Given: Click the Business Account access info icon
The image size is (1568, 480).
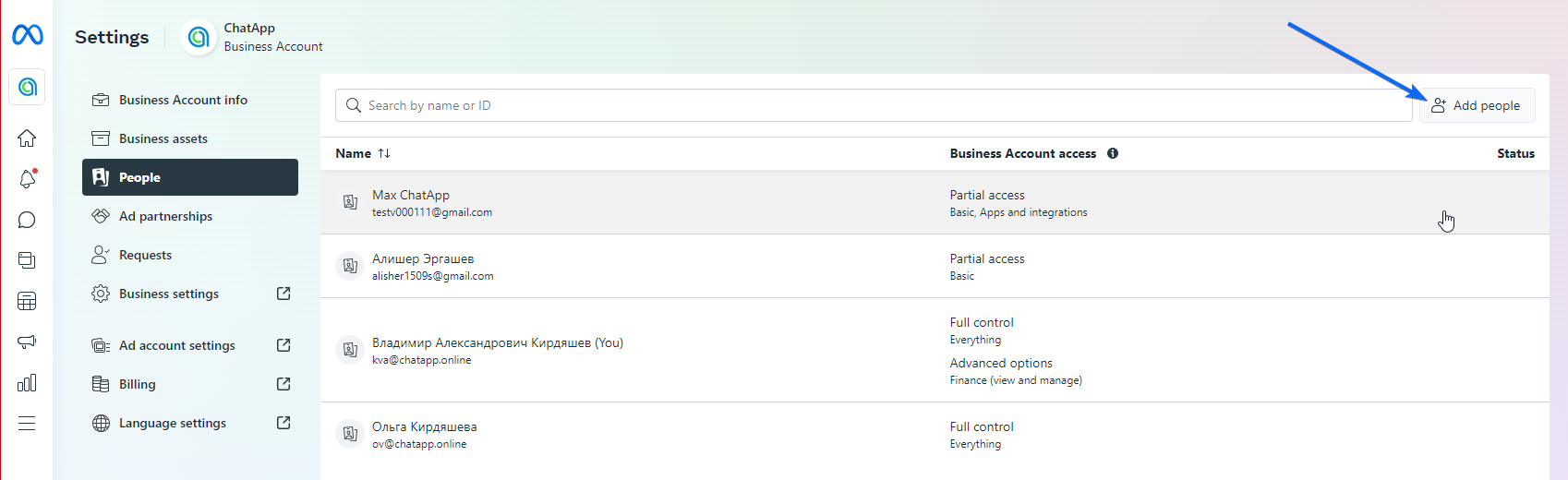Looking at the screenshot, I should (1113, 153).
